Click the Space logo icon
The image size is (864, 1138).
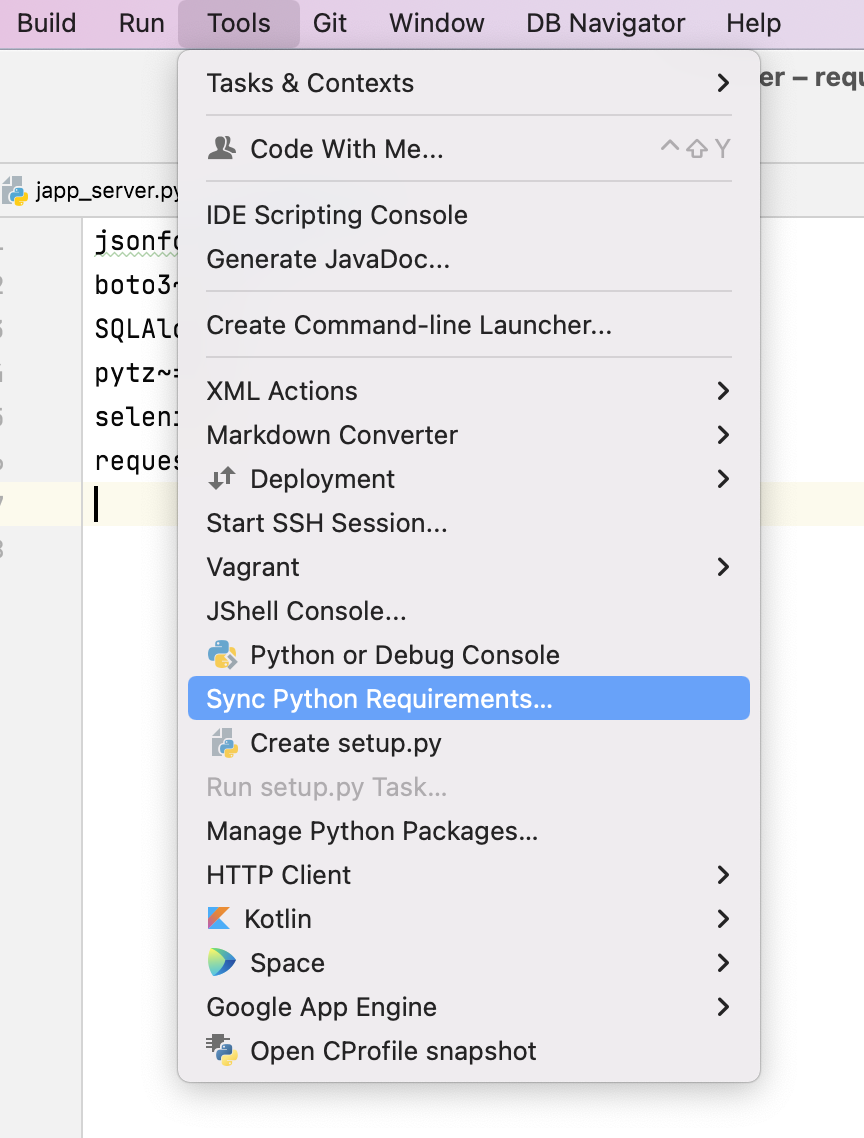[x=221, y=962]
